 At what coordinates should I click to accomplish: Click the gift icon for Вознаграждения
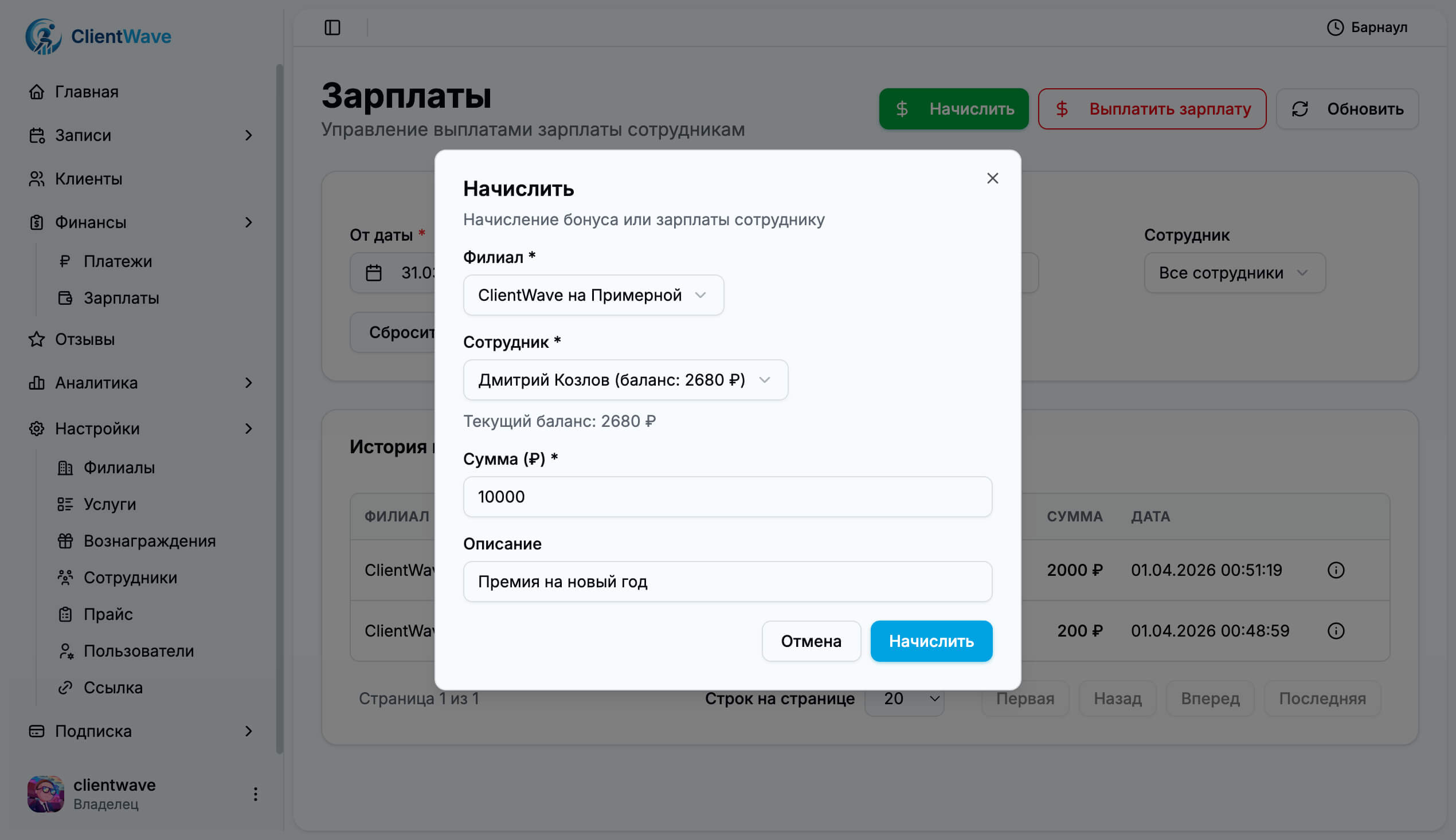click(x=65, y=540)
